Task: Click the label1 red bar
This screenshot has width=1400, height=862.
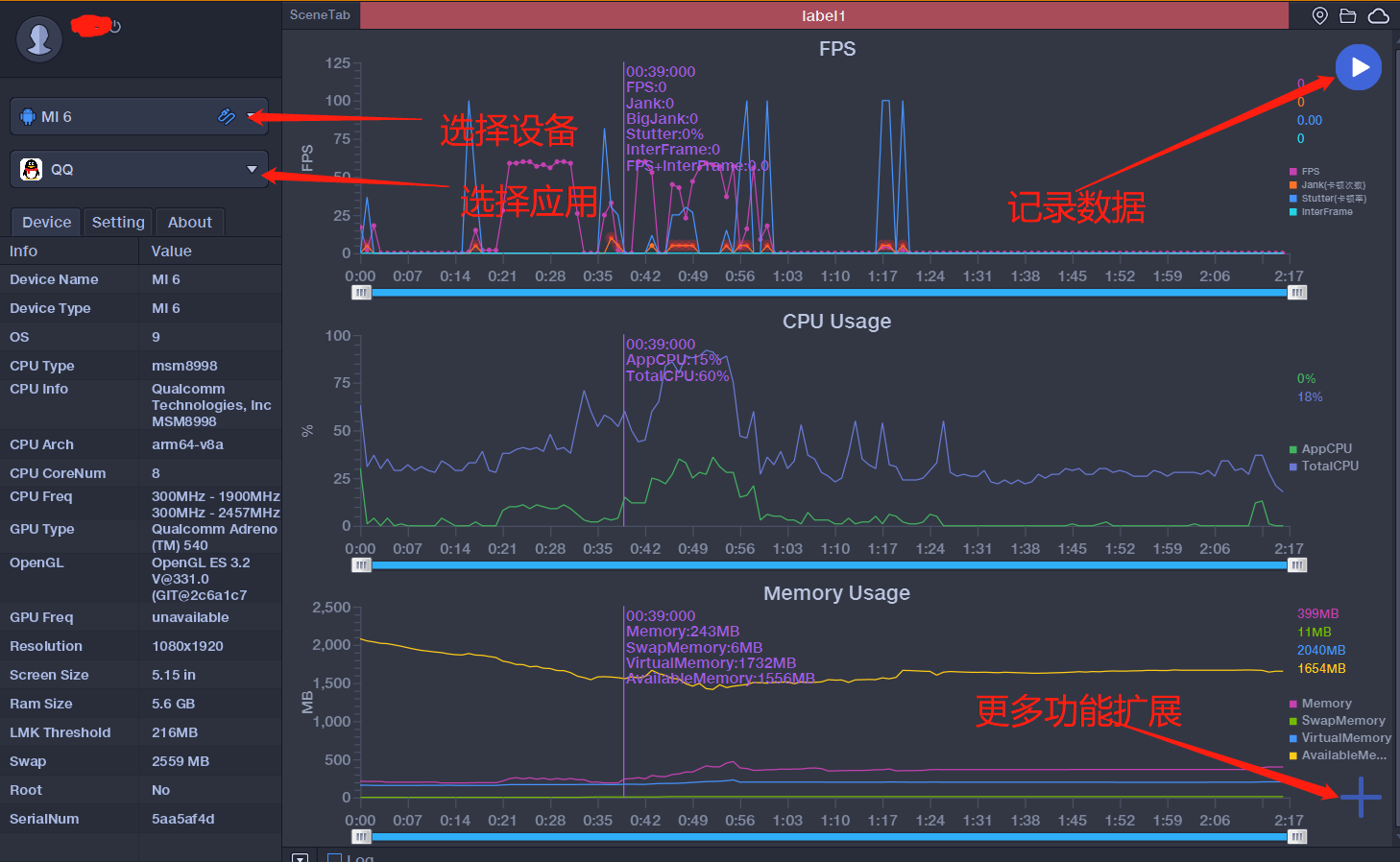Action: pos(824,15)
